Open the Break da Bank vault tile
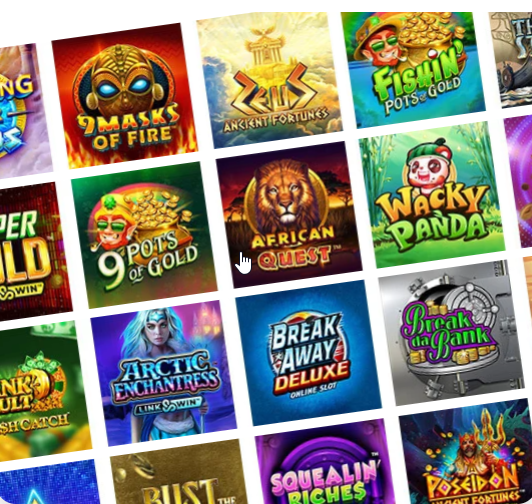The image size is (532, 504). click(x=452, y=333)
